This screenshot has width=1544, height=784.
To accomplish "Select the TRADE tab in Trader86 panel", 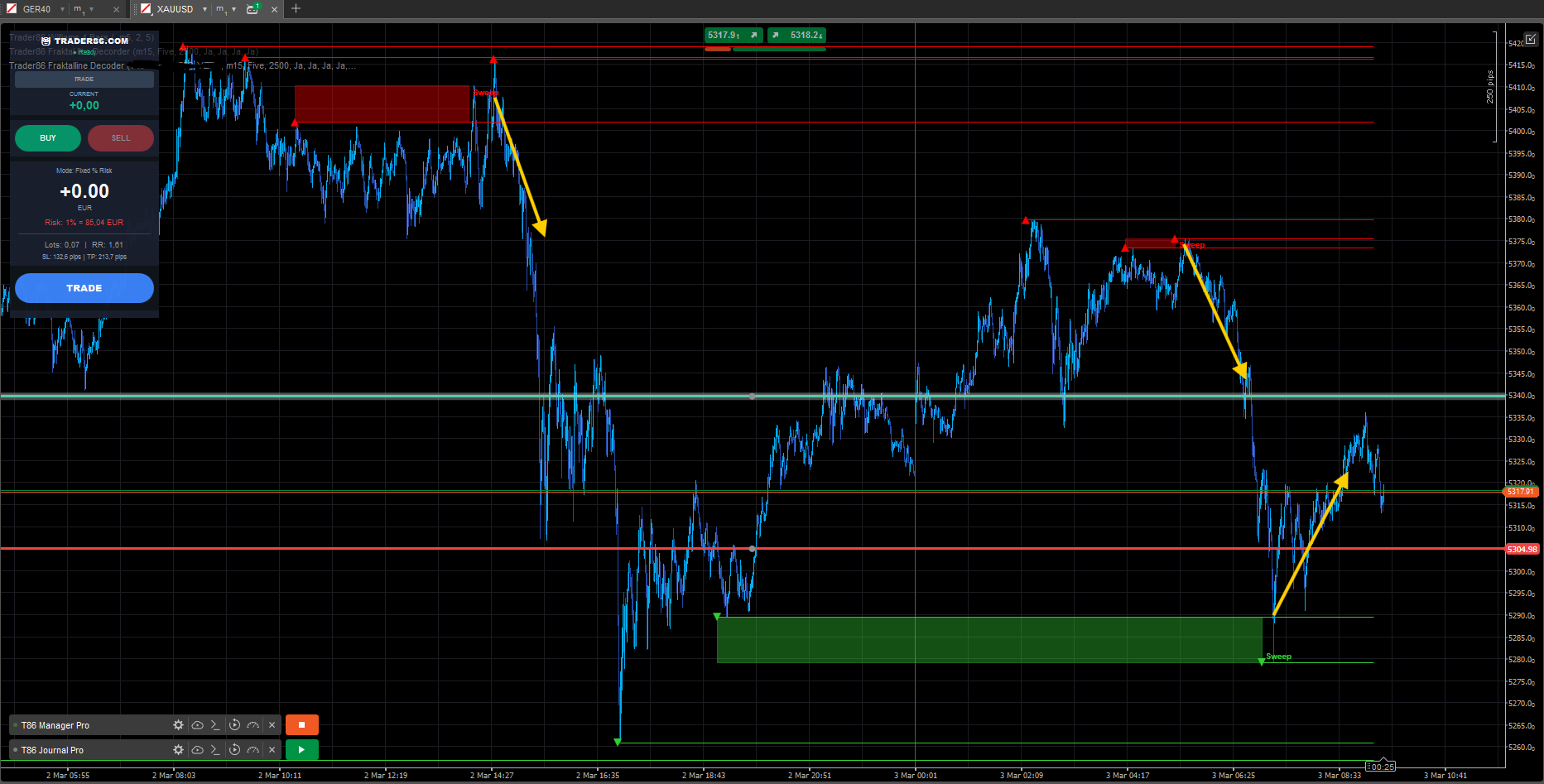I will click(84, 79).
